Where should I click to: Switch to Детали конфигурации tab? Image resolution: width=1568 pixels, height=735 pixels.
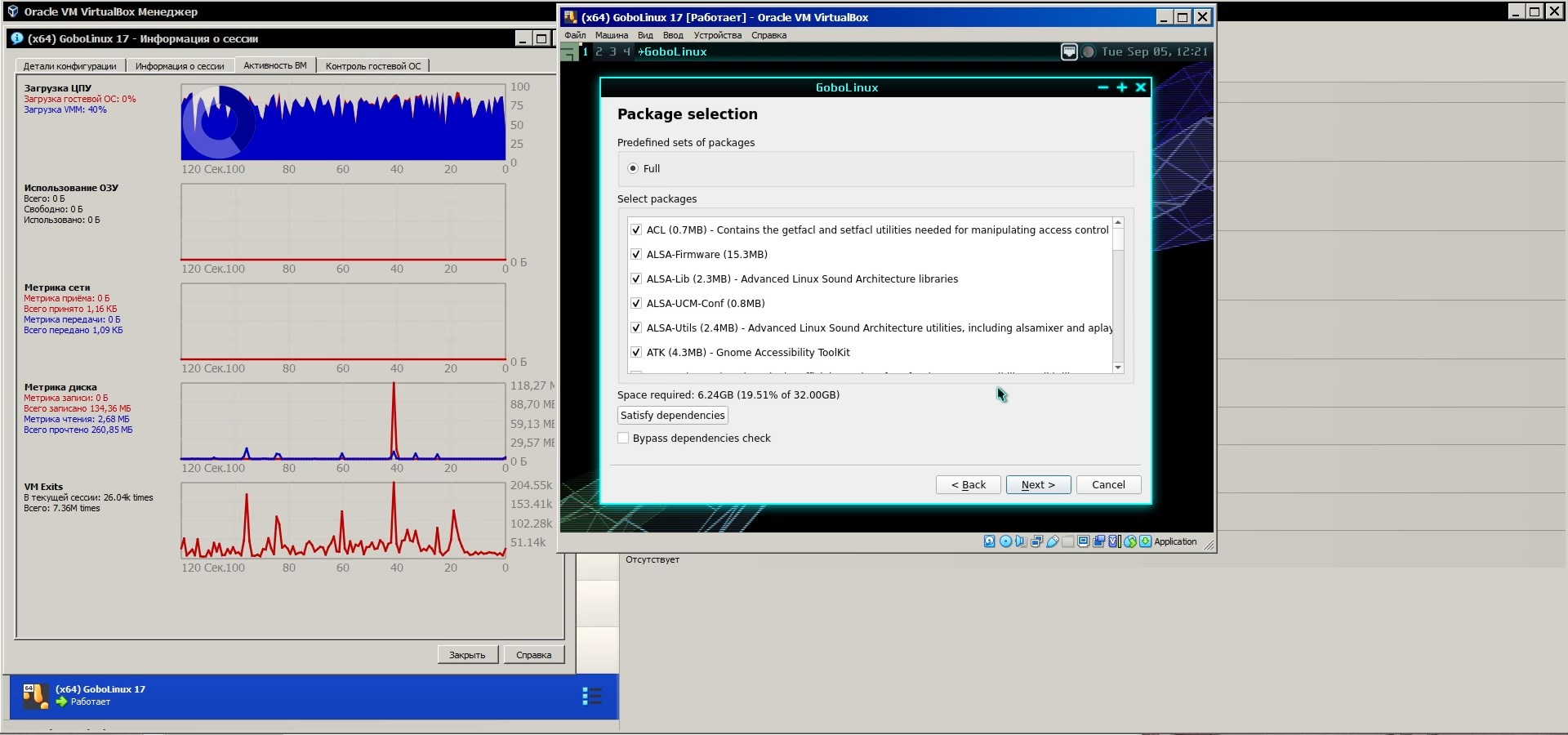69,66
